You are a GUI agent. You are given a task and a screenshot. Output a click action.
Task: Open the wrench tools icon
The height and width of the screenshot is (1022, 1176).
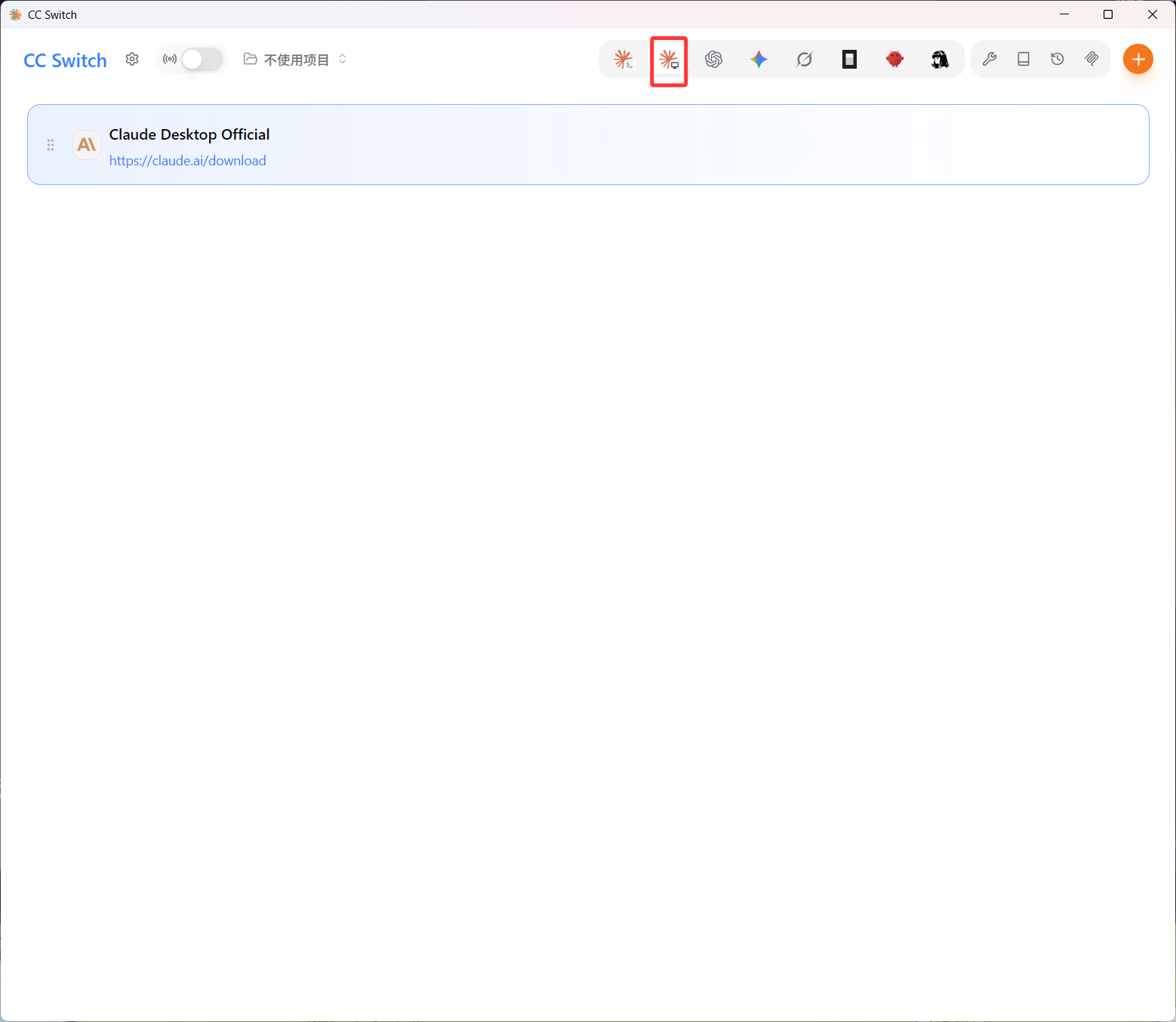(x=990, y=59)
